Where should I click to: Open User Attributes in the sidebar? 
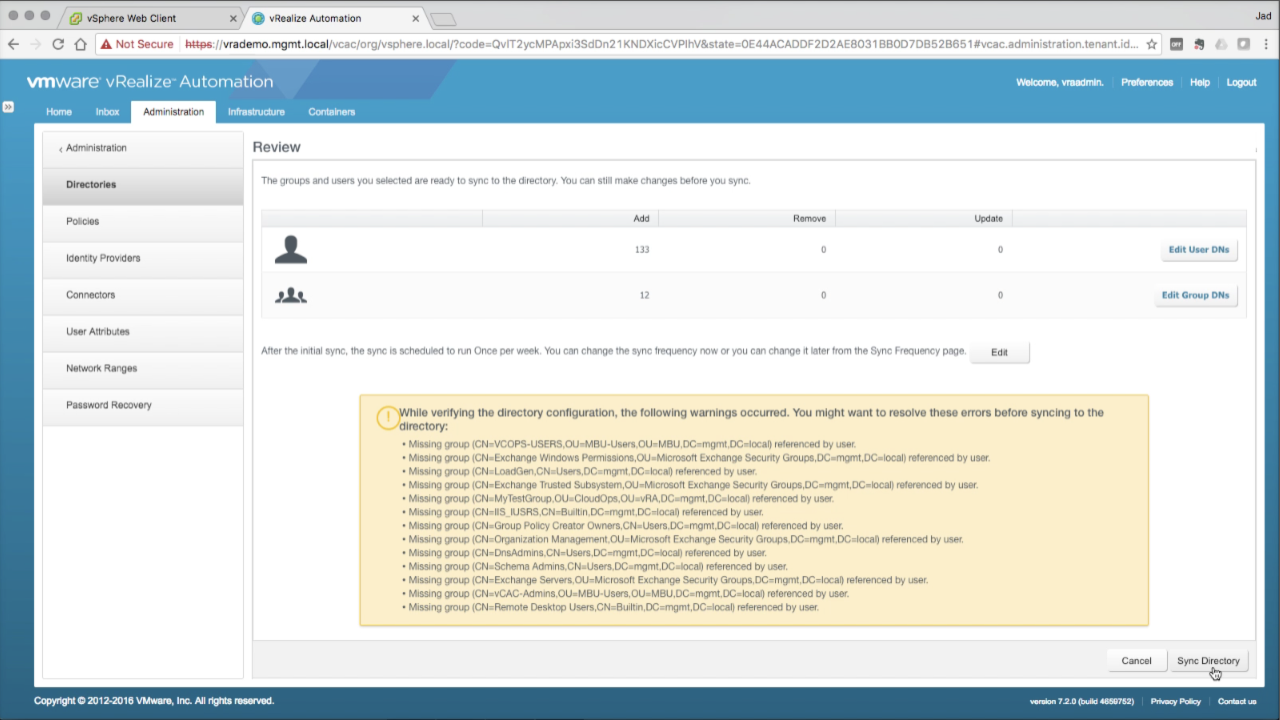pyautogui.click(x=143, y=332)
